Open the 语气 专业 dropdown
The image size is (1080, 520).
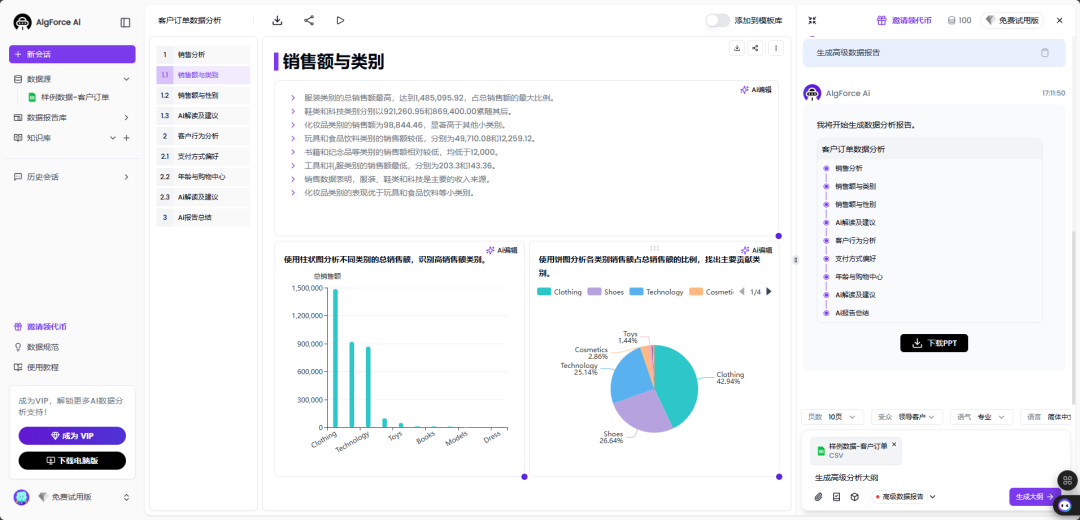982,417
